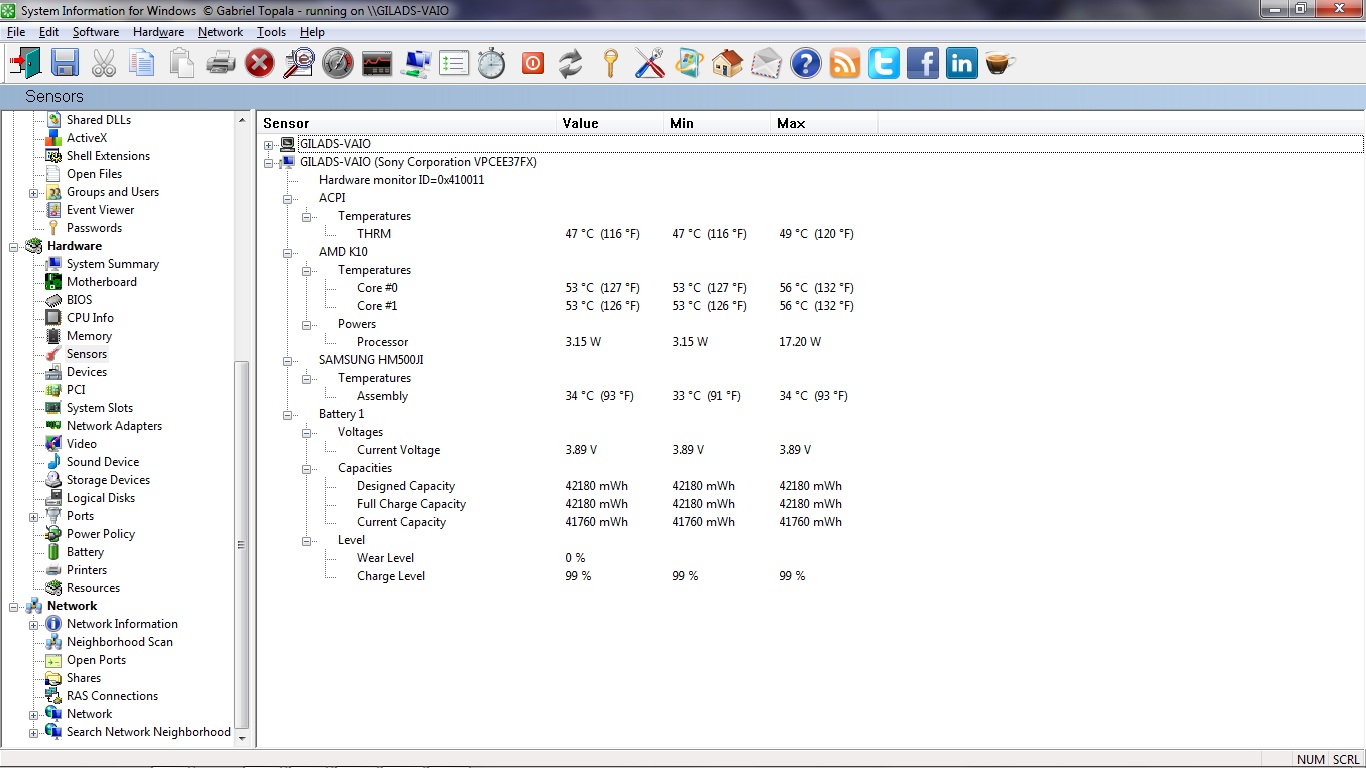Viewport: 1366px width, 768px height.
Task: Click the Max column header
Action: 825,123
